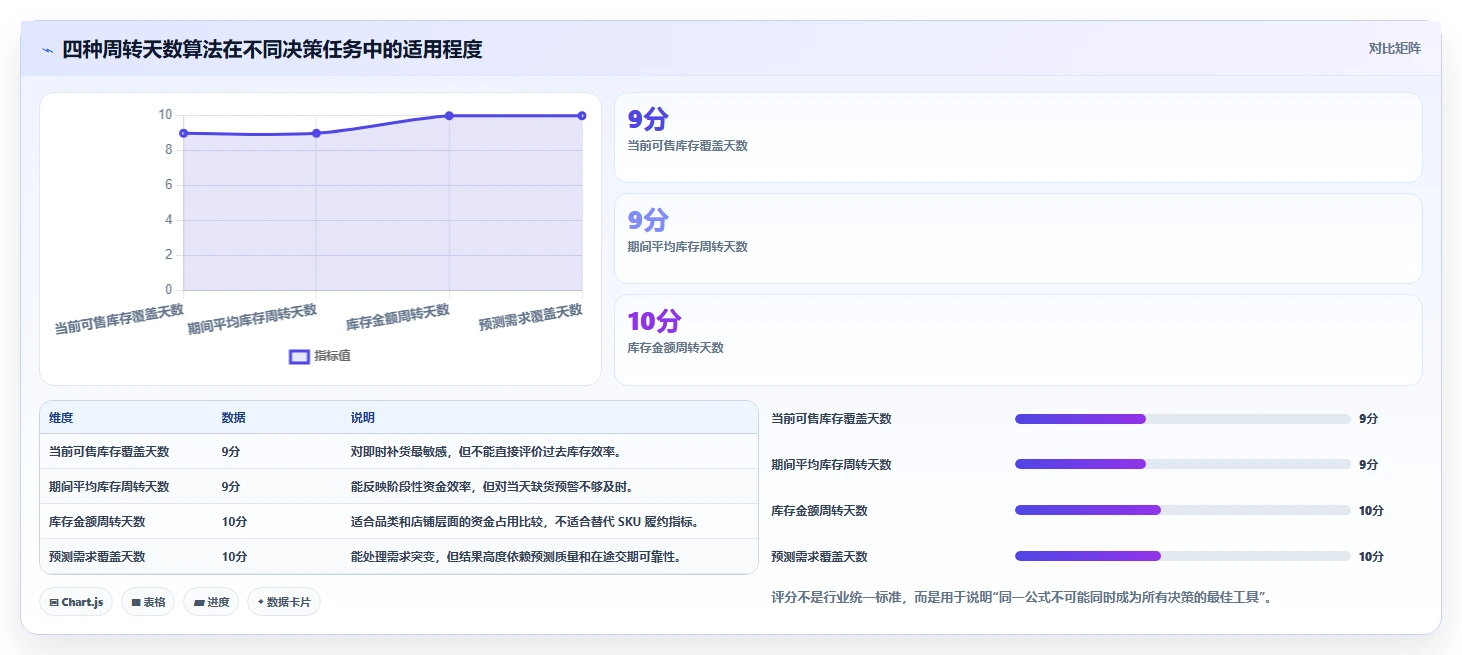Open the 9分 期间平均库存周转天数 card
This screenshot has width=1462, height=655.
pyautogui.click(x=1018, y=239)
